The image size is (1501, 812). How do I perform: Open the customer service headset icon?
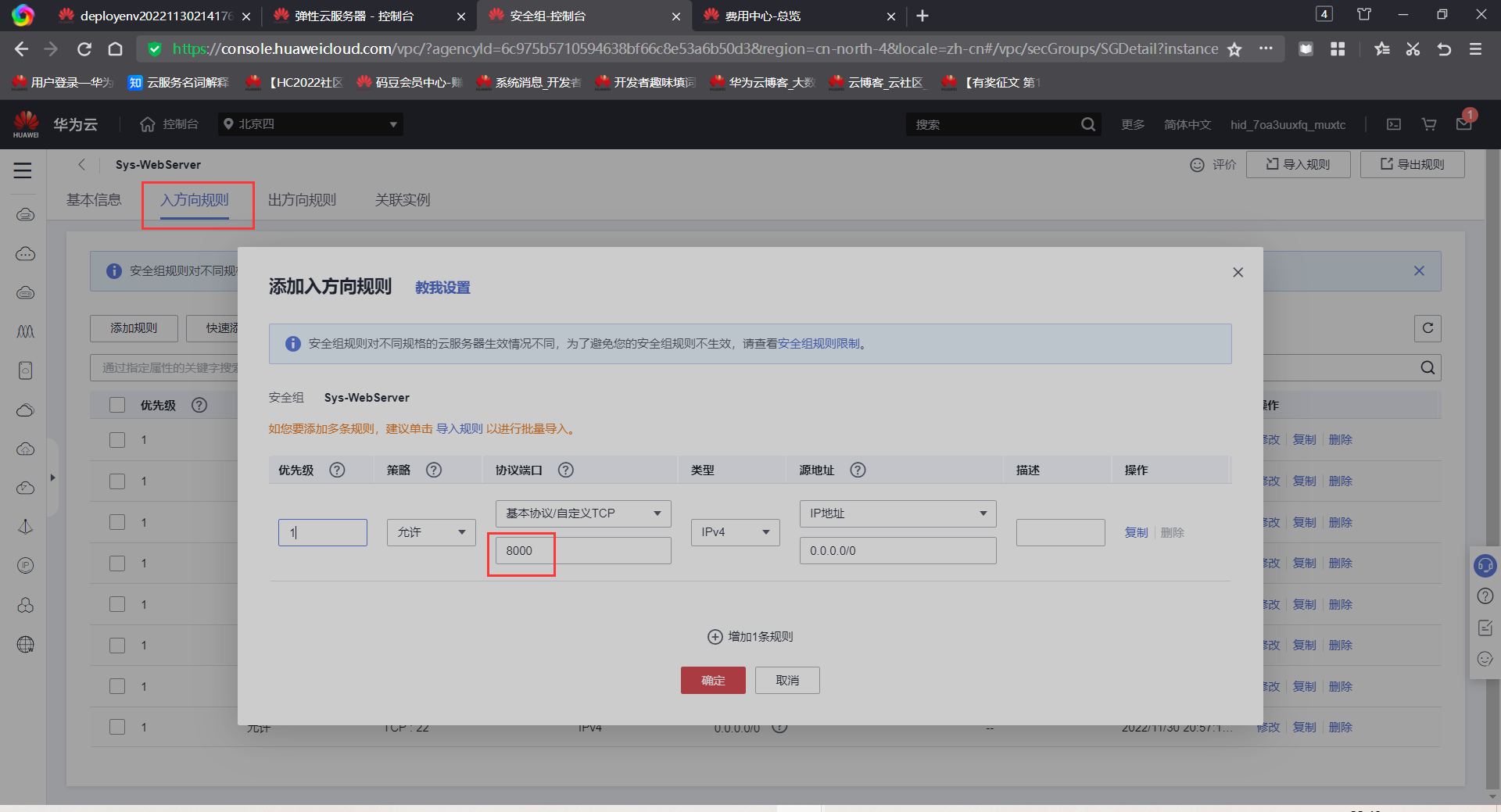[x=1485, y=564]
